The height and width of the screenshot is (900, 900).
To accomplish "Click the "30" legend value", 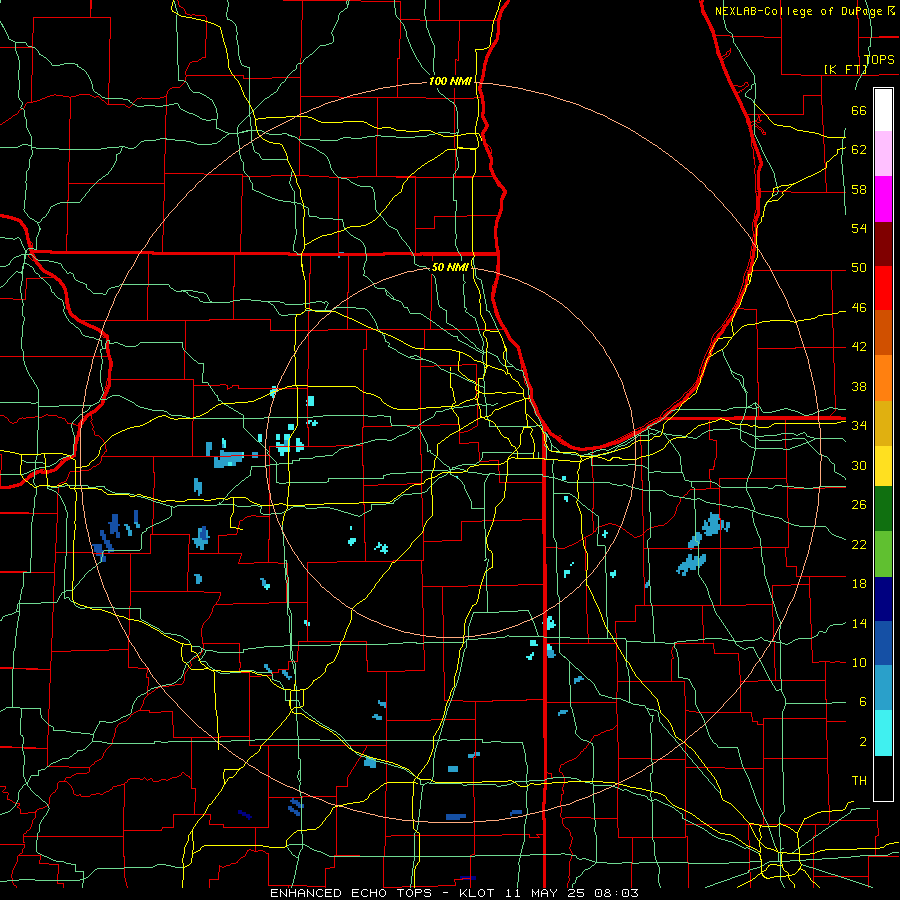I will coord(859,465).
